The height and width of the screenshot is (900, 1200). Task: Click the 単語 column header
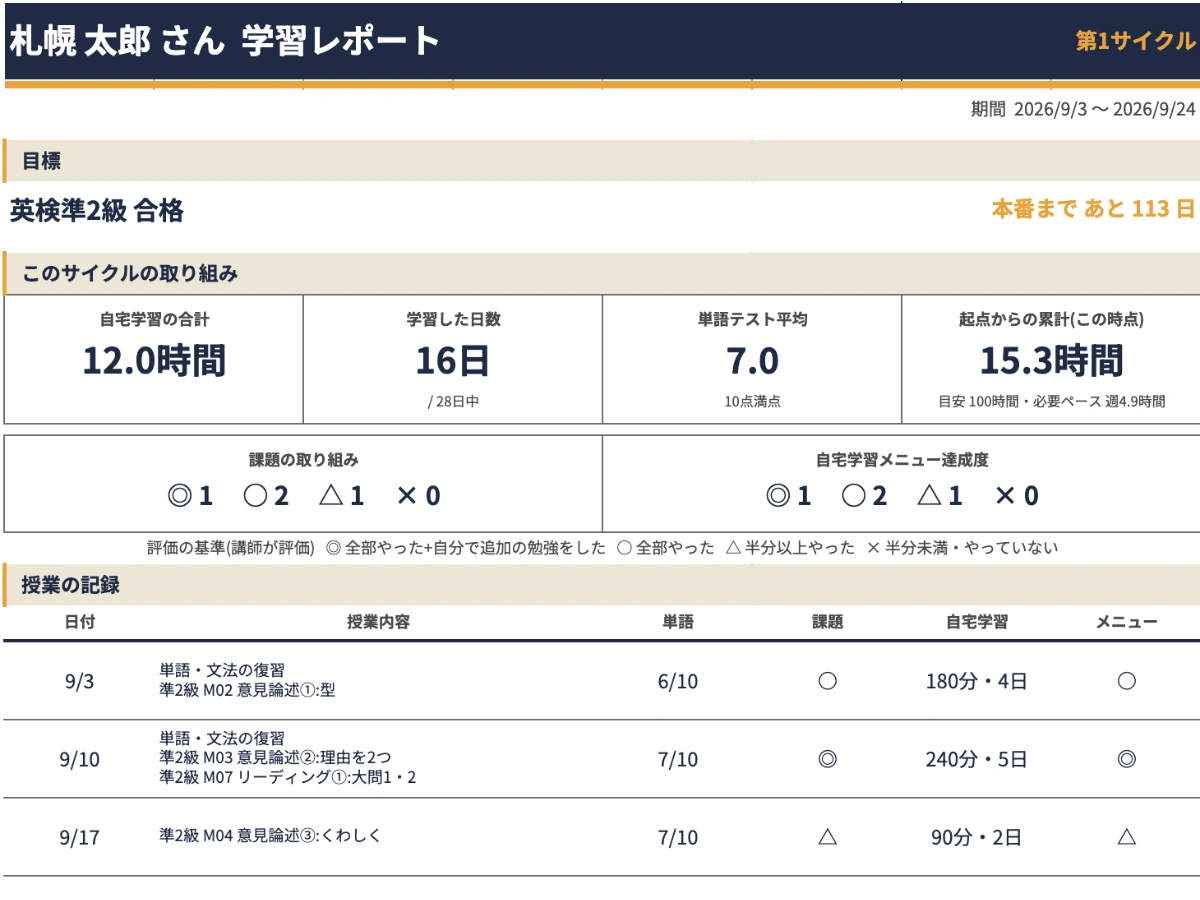678,622
